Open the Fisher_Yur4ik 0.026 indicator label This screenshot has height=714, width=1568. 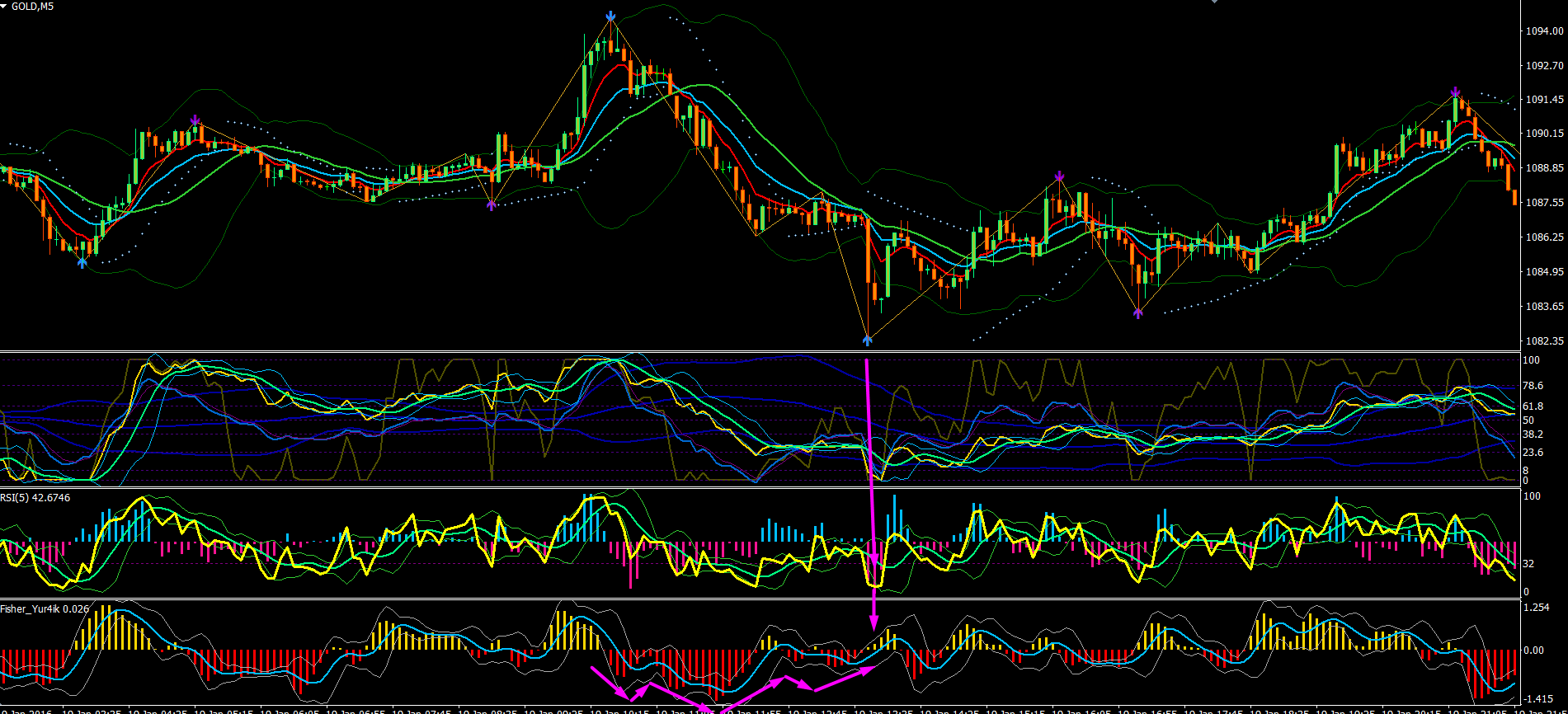point(45,609)
